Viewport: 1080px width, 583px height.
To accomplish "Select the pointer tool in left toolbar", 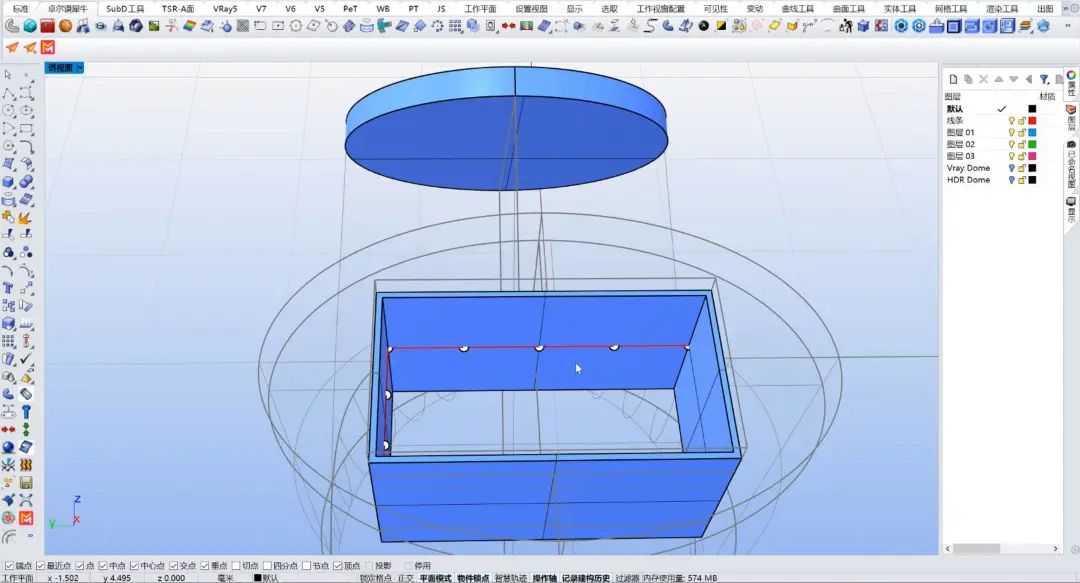I will (9, 75).
